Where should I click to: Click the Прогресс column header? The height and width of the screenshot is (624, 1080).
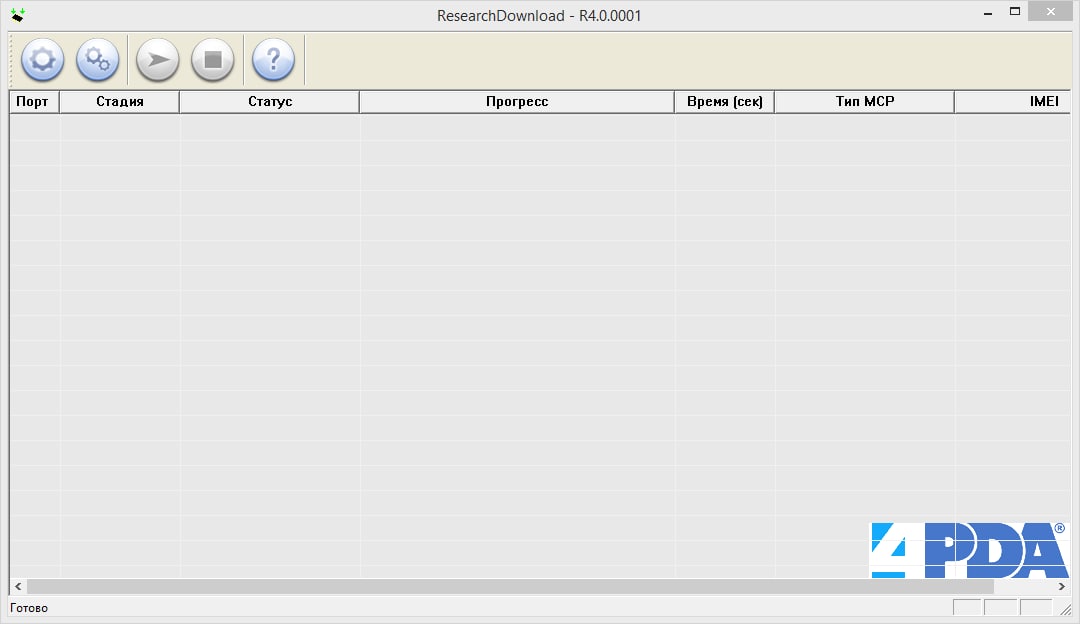pyautogui.click(x=517, y=101)
